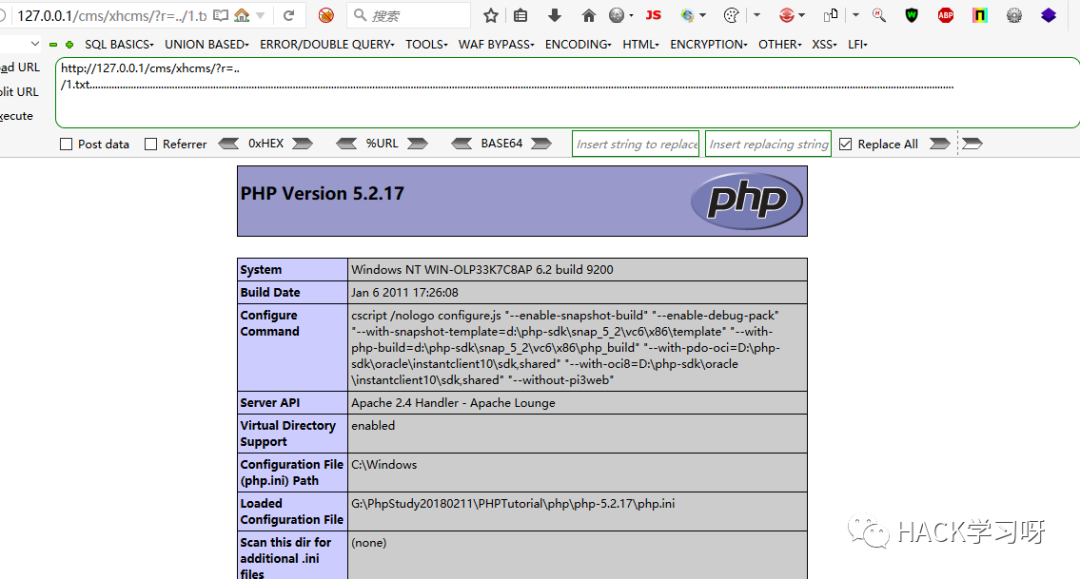Open the Adblock Plus ABP icon
The height and width of the screenshot is (579, 1080).
coord(946,15)
